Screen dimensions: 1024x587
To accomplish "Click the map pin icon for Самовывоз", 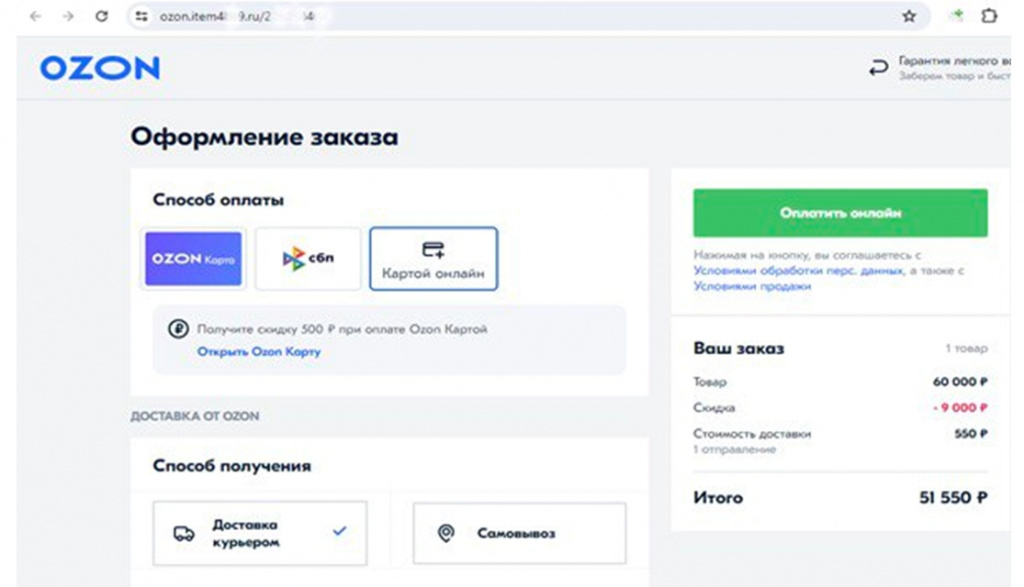I will click(446, 533).
